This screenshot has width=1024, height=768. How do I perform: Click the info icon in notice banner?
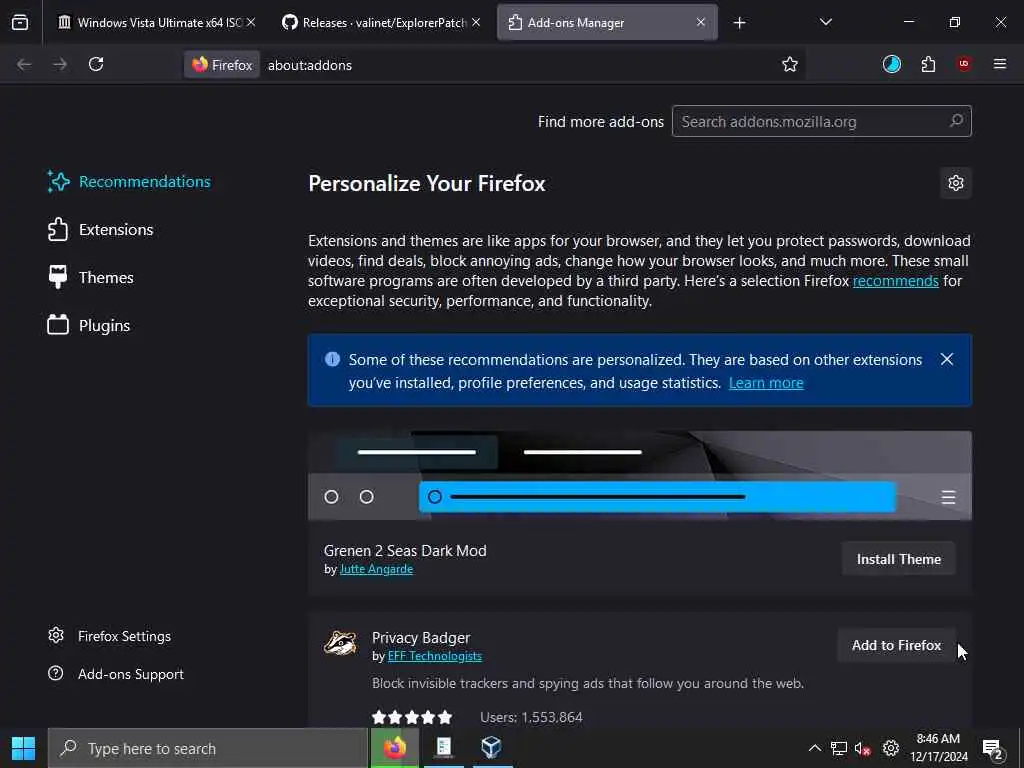332,359
